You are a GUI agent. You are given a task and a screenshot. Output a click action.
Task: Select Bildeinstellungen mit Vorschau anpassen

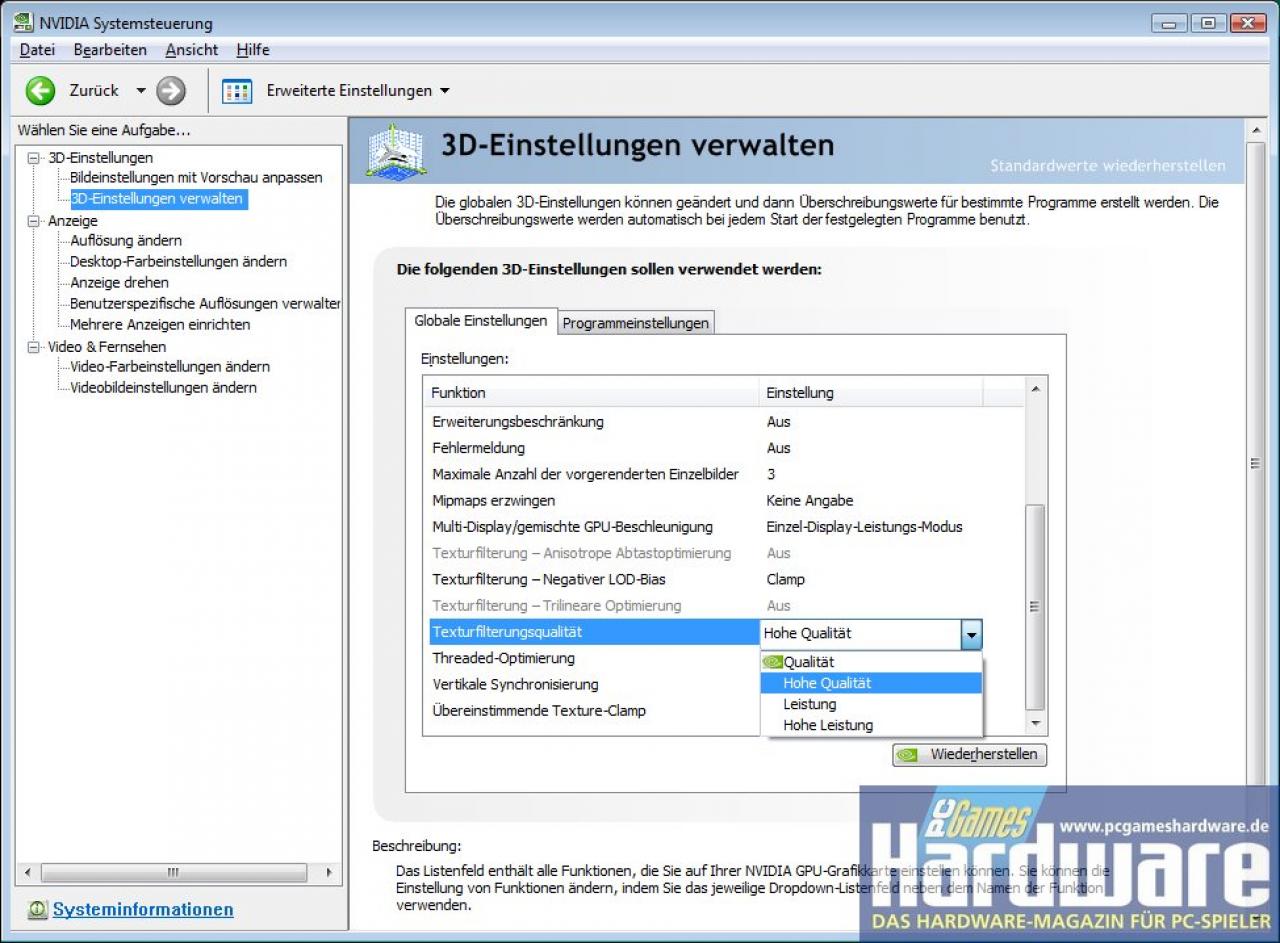click(196, 178)
